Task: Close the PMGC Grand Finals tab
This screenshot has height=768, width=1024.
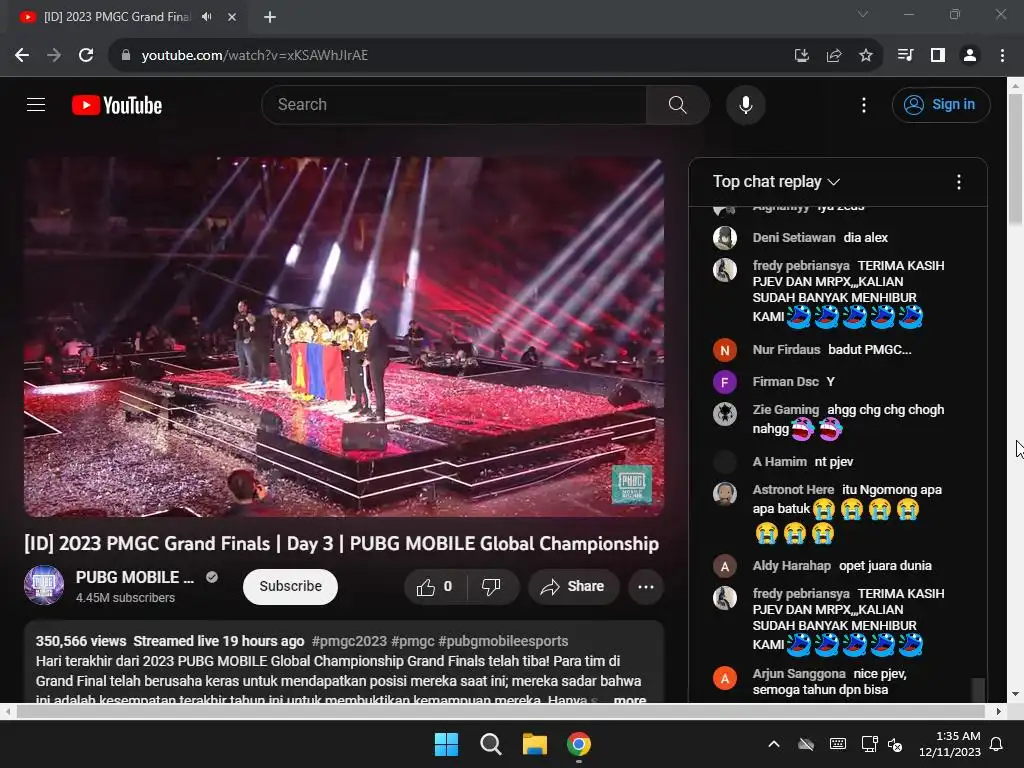Action: (x=232, y=17)
